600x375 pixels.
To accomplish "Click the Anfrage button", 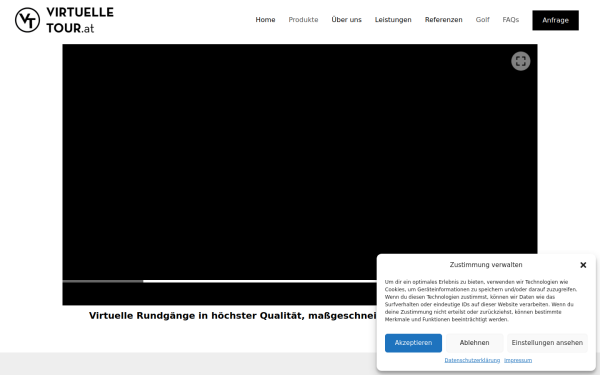I will (x=555, y=20).
